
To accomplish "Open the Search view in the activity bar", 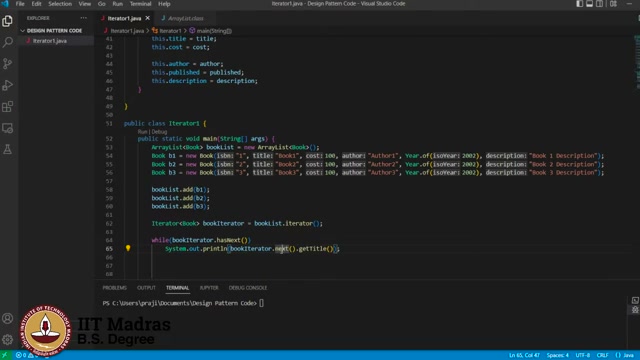I will pyautogui.click(x=7, y=42).
